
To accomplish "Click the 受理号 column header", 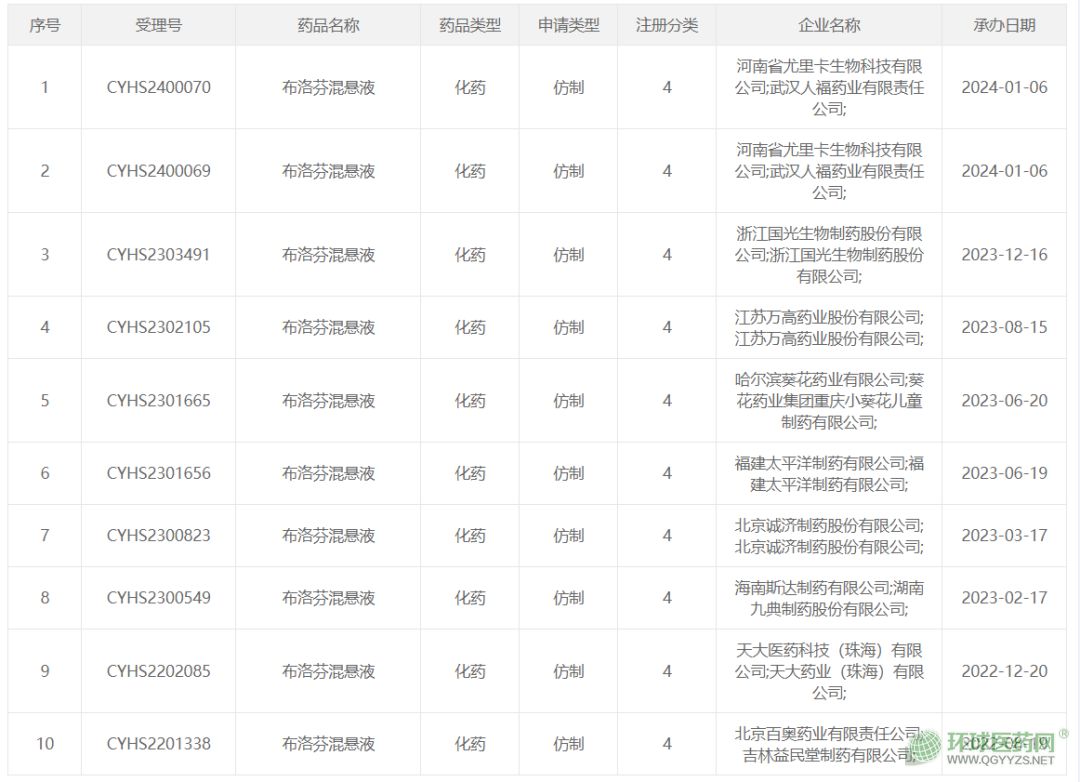I will pyautogui.click(x=158, y=26).
